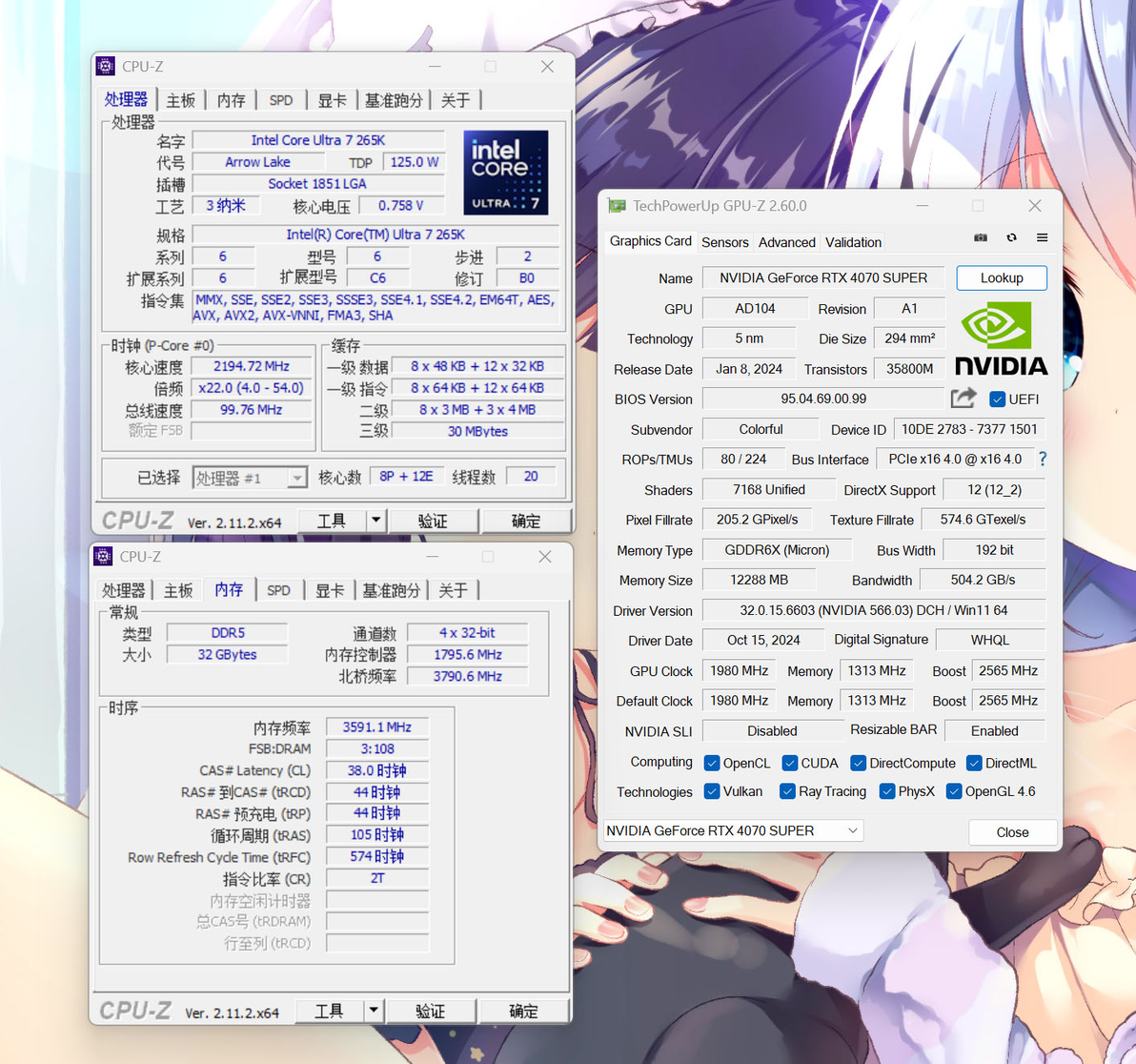This screenshot has width=1136, height=1064.
Task: Click the 倍频 value x22.0 (4.0 - 54.0)
Action: point(252,388)
